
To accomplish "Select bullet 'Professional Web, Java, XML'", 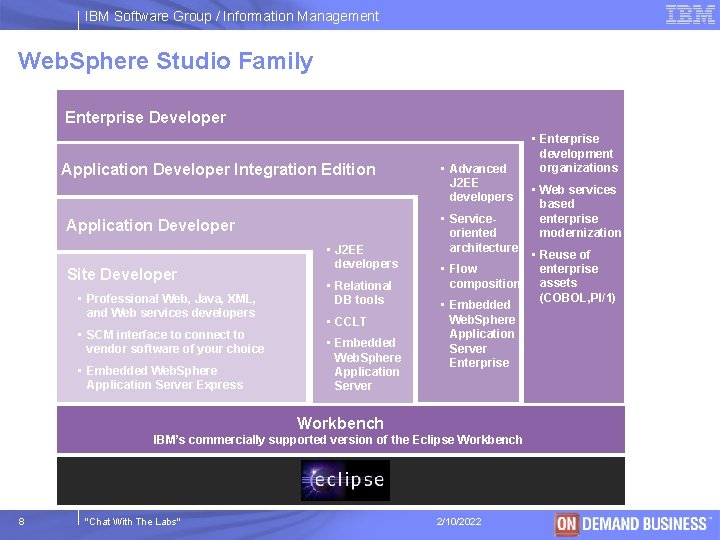I will (x=170, y=305).
